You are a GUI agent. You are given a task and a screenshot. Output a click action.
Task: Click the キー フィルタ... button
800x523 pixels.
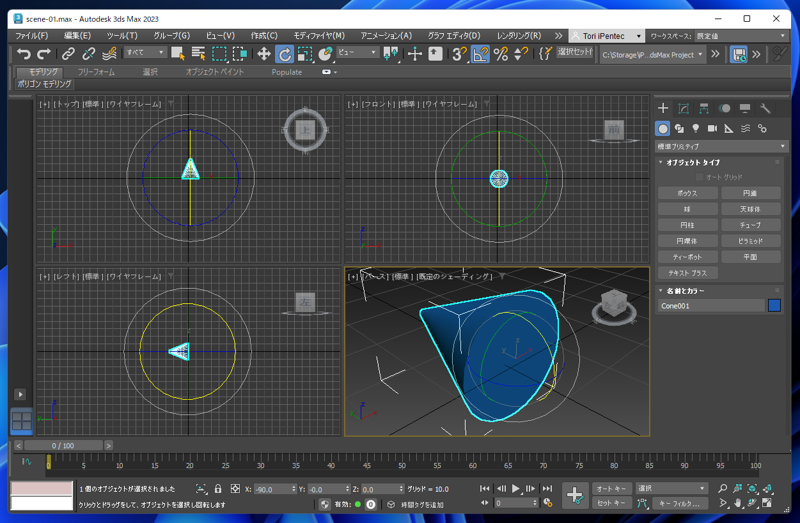tap(680, 503)
